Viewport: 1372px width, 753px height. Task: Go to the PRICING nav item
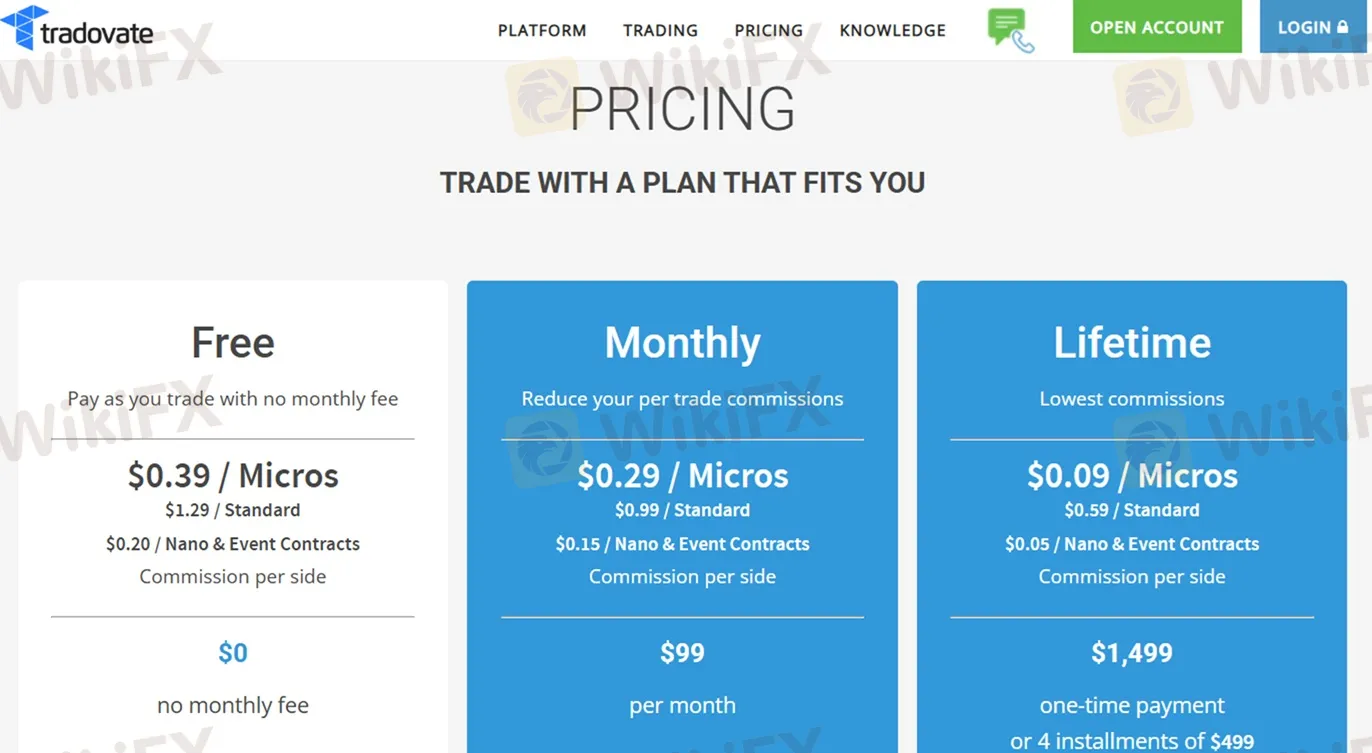tap(768, 30)
